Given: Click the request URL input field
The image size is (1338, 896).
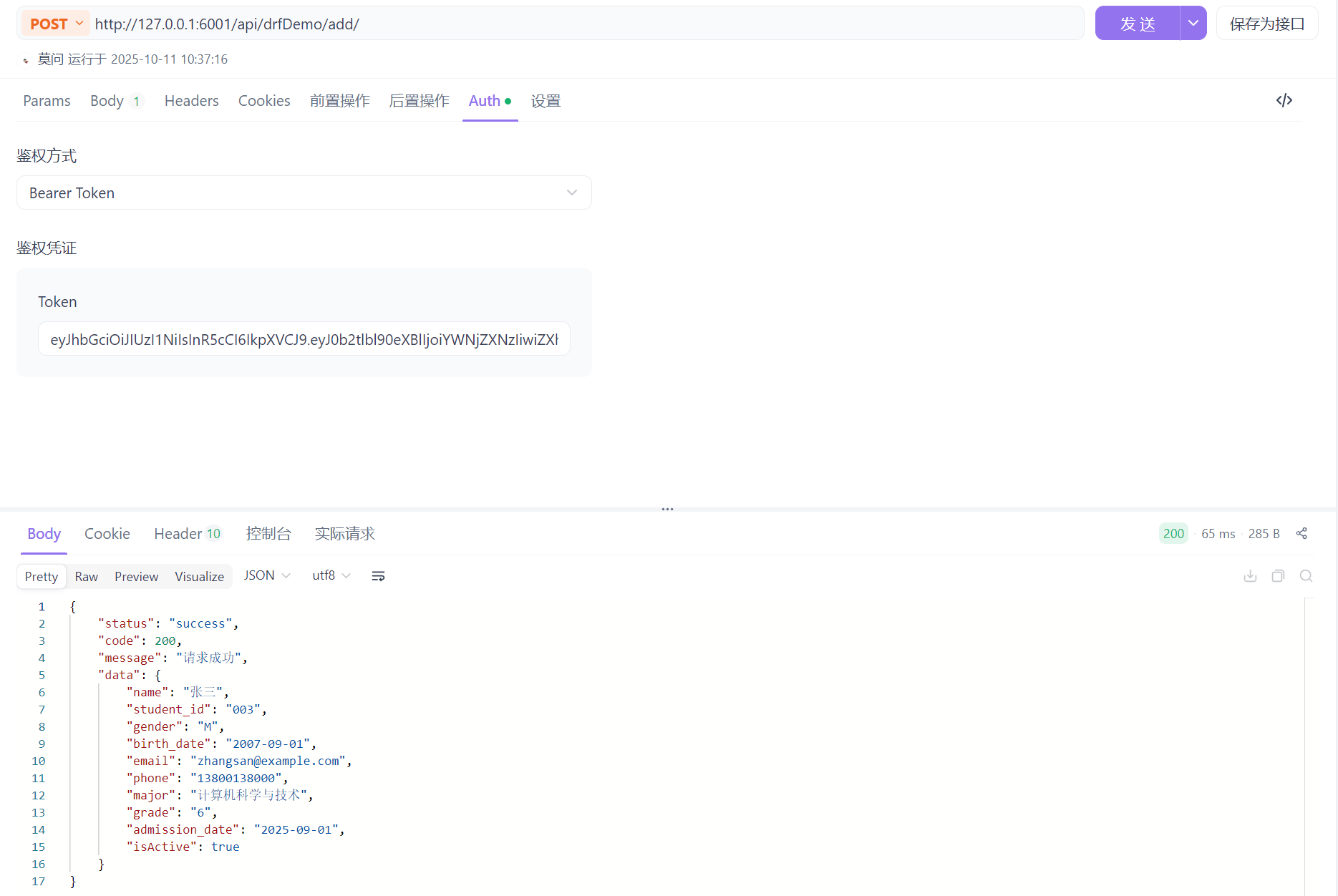Looking at the screenshot, I should (587, 24).
